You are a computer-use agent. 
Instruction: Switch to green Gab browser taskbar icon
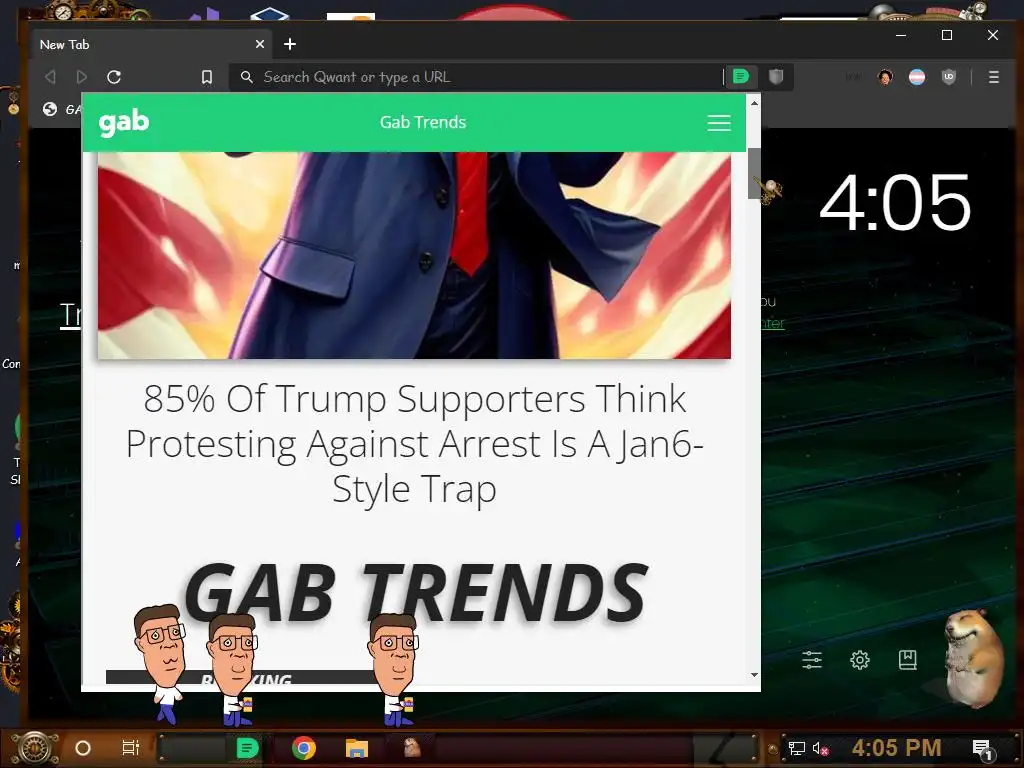click(247, 748)
